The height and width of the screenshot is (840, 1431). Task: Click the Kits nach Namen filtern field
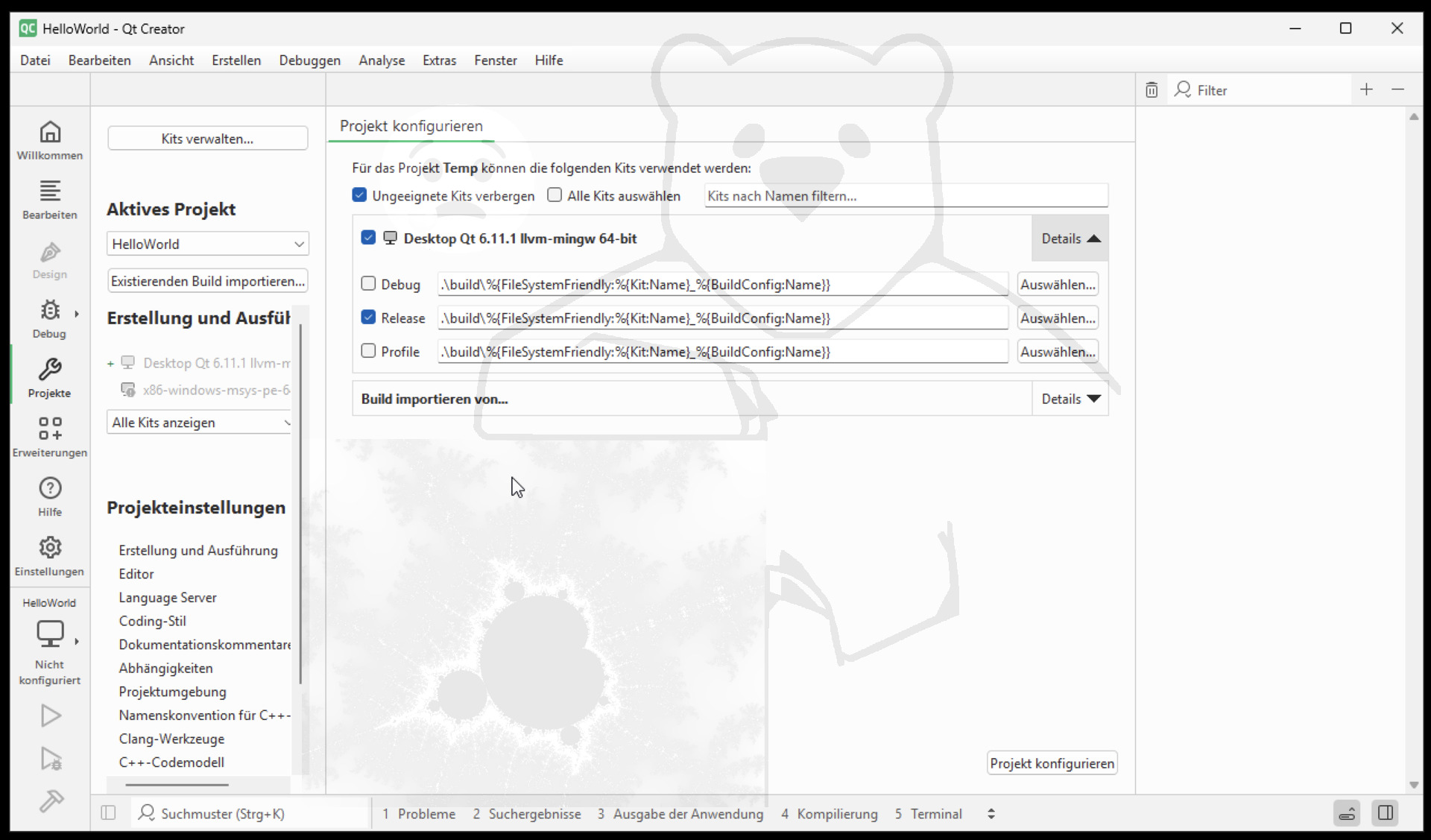906,195
